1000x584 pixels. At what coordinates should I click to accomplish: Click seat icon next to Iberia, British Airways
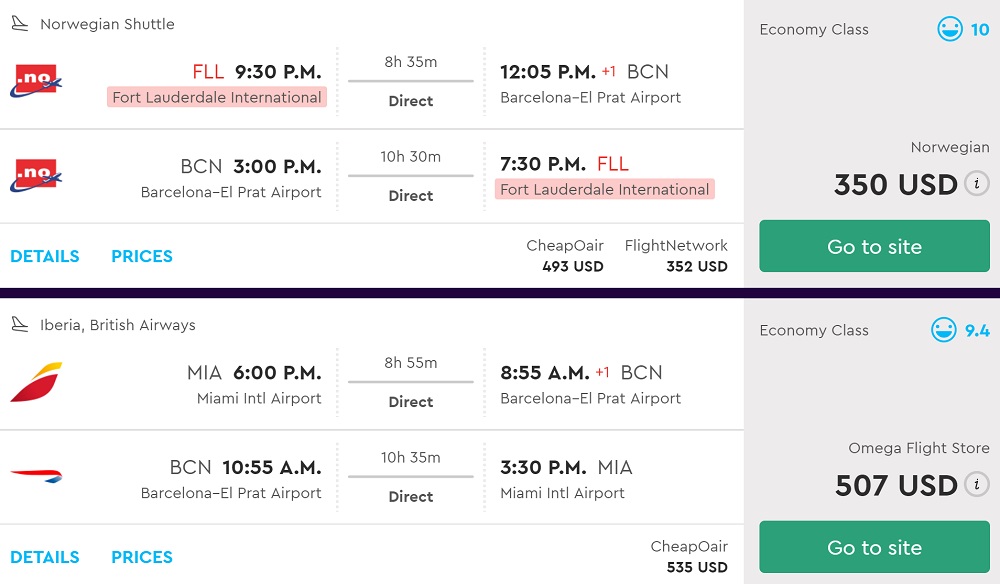20,325
